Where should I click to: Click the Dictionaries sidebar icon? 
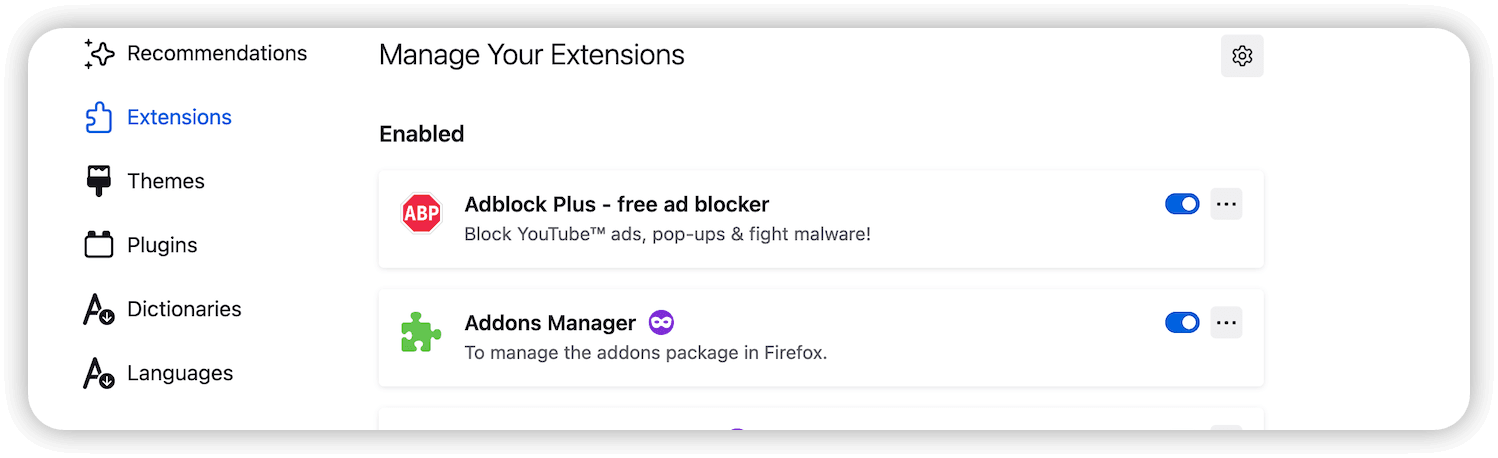coord(98,310)
